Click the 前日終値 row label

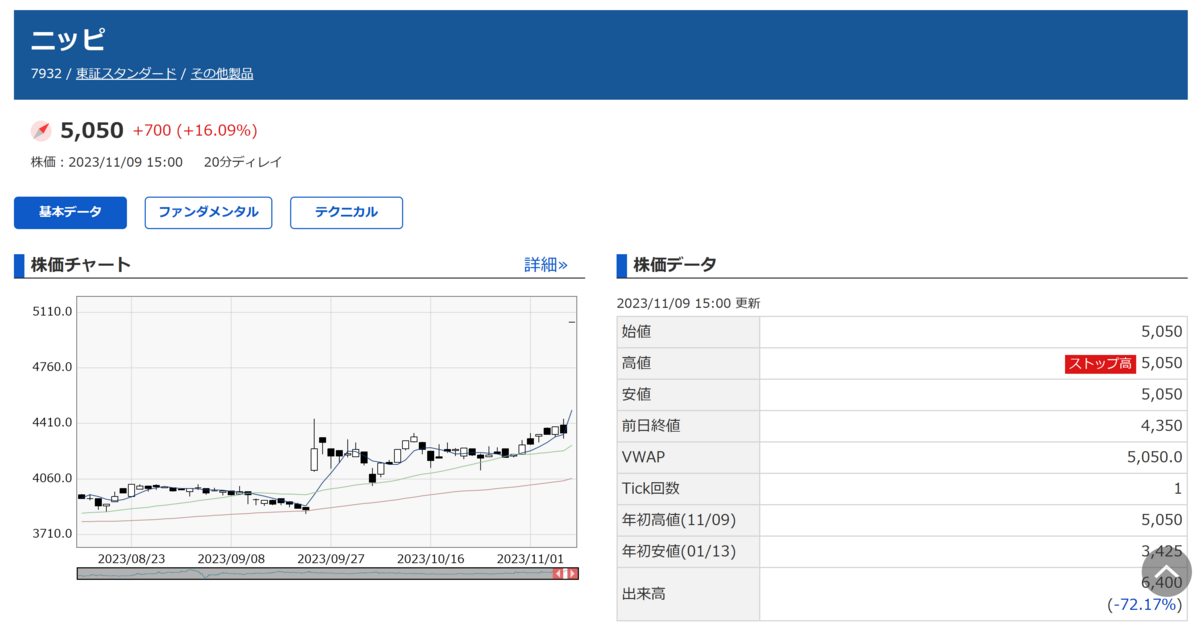tap(651, 426)
